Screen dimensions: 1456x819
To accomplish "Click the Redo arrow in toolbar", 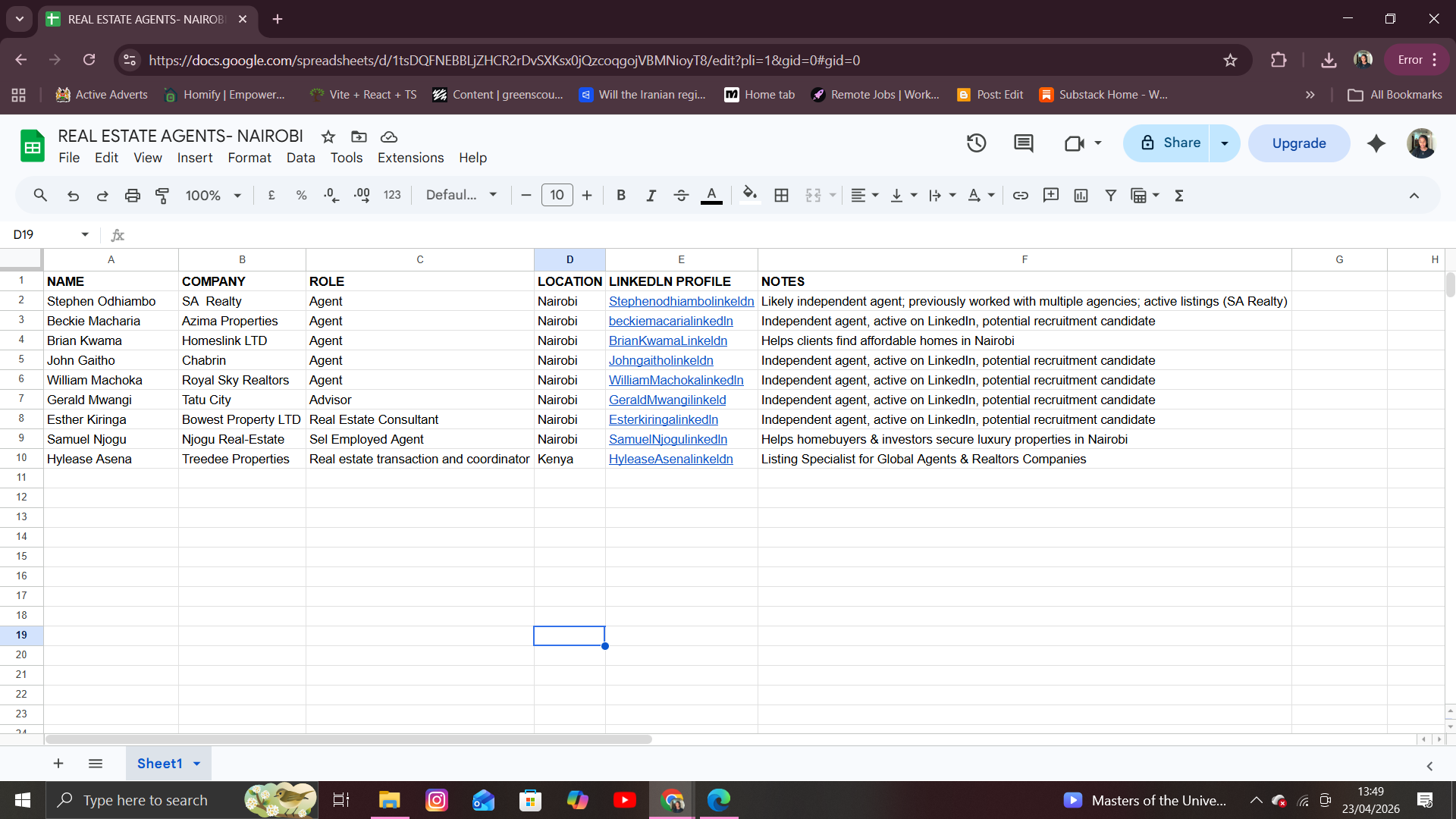I will 102,196.
